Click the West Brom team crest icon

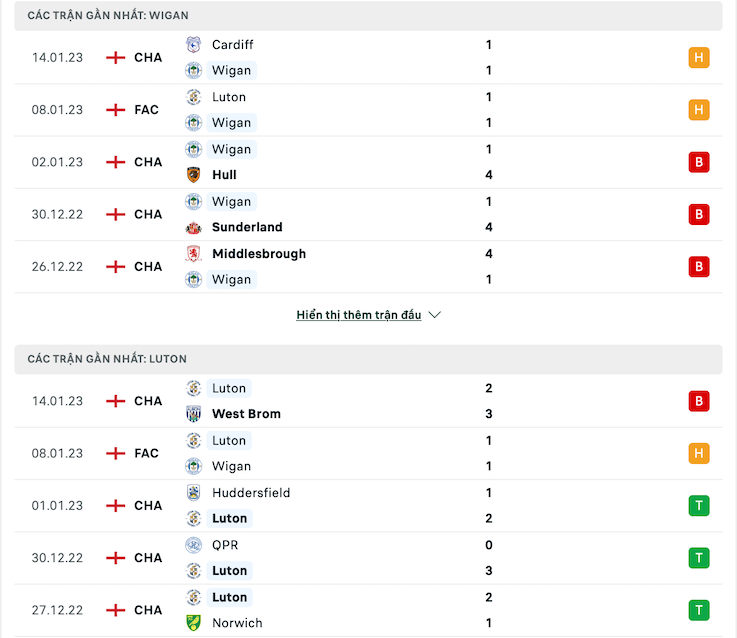[x=193, y=414]
